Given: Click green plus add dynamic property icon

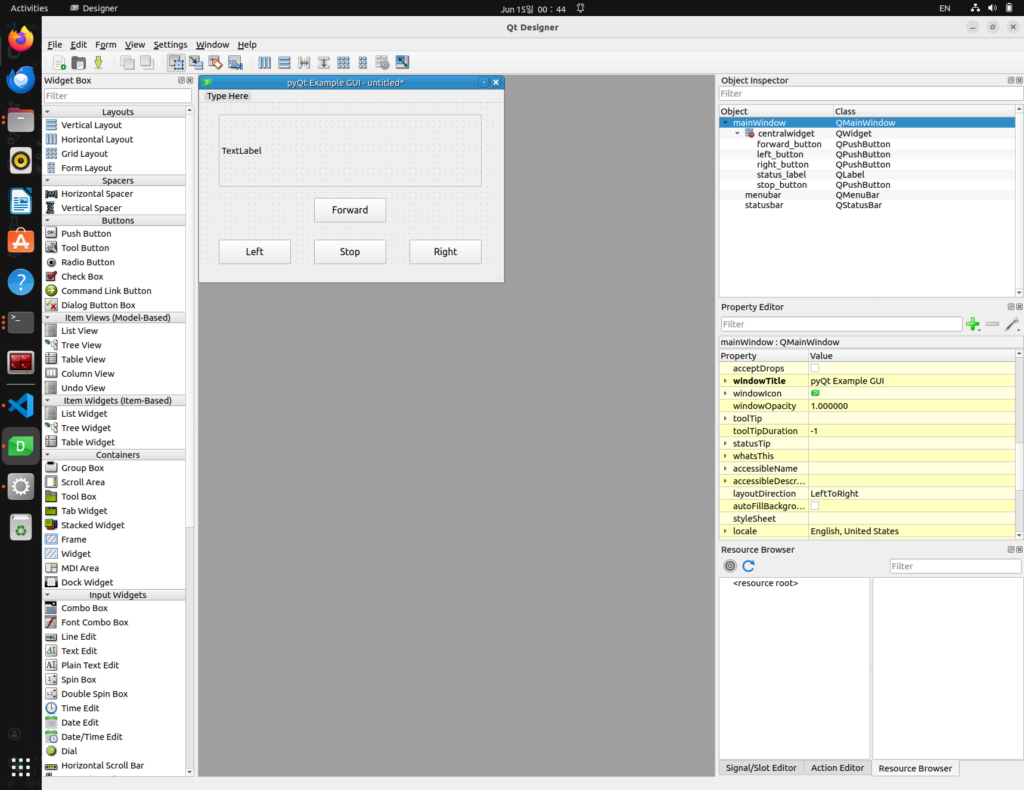Looking at the screenshot, I should click(973, 324).
